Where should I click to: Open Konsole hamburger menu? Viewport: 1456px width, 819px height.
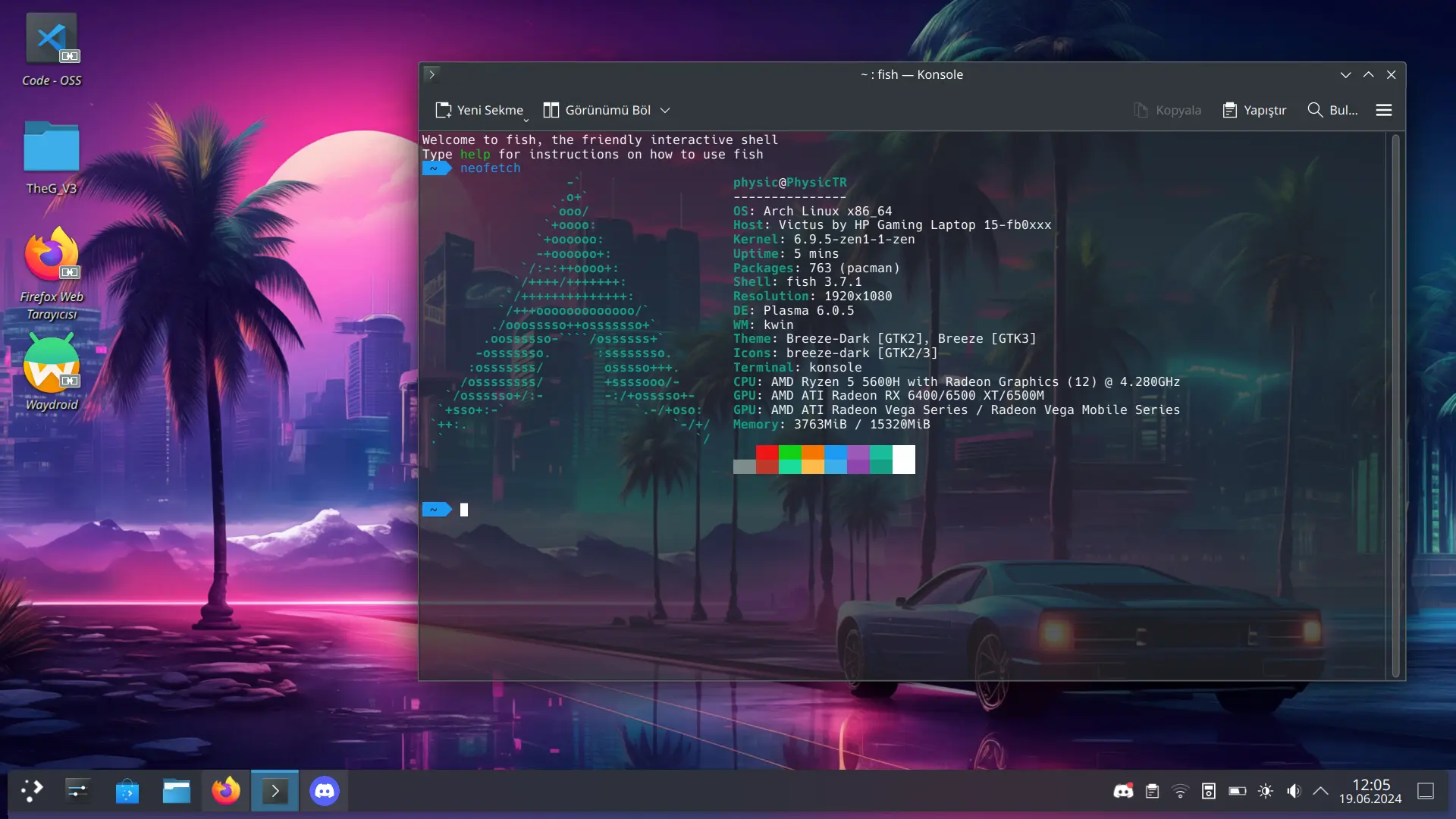click(x=1384, y=110)
